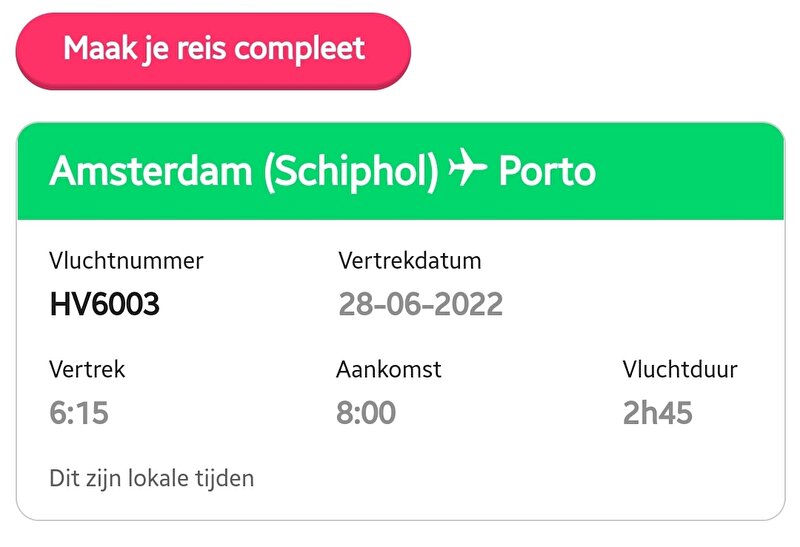The image size is (800, 547).
Task: Click the word 'Maak' on the pink button
Action: (x=101, y=48)
